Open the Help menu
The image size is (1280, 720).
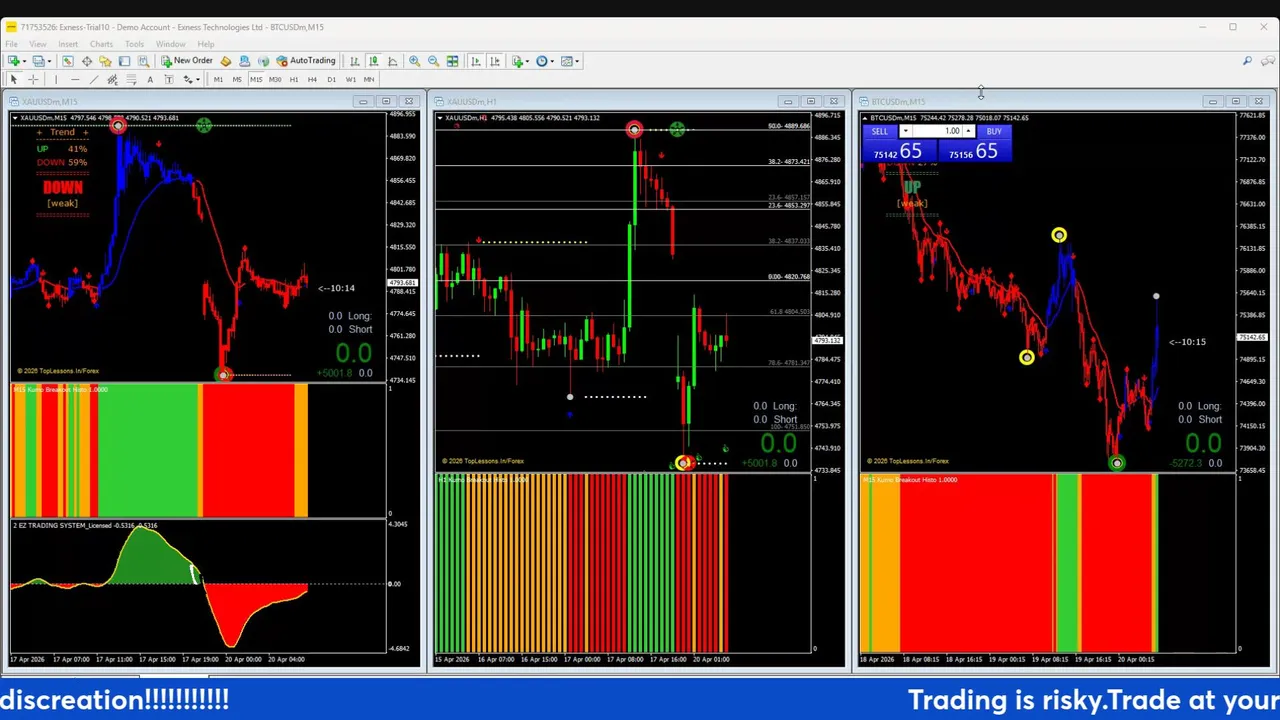[x=206, y=44]
